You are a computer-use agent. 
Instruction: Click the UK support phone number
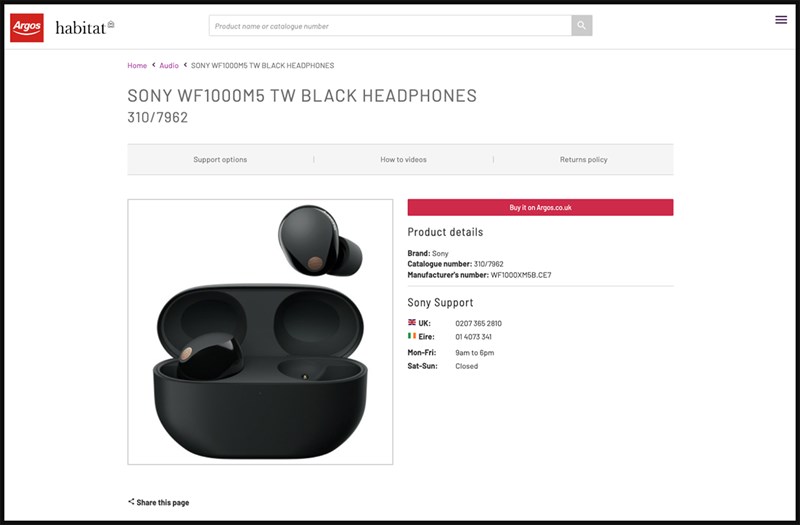click(479, 323)
